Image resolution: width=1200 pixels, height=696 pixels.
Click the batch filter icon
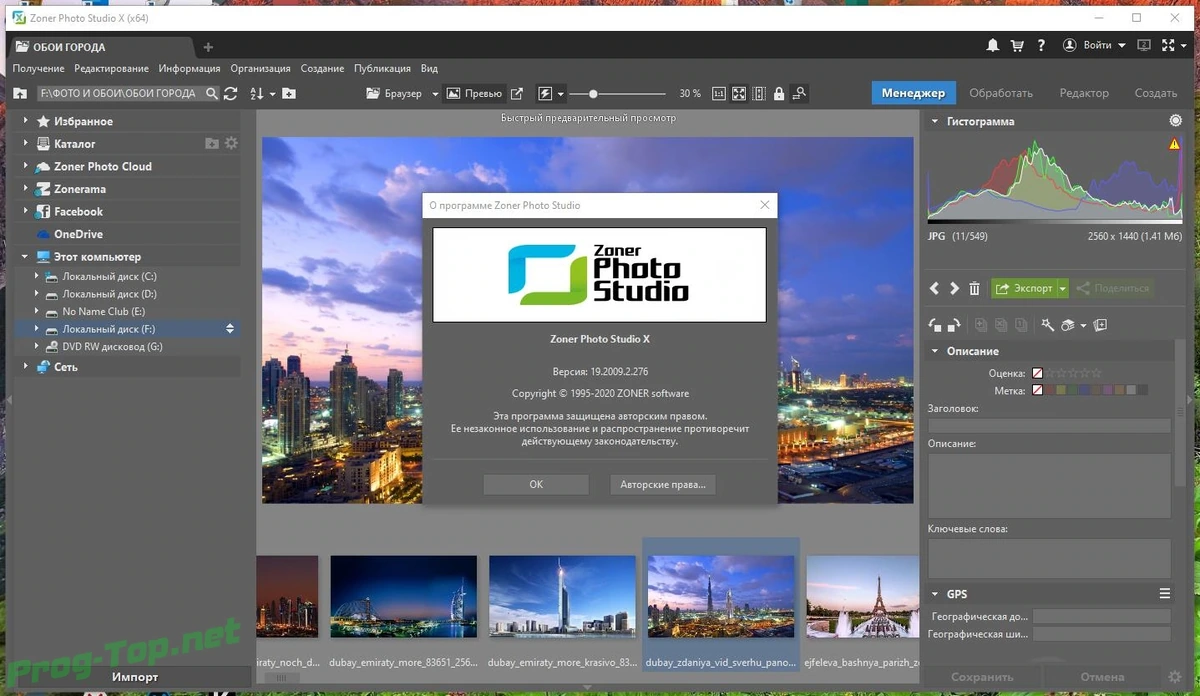tap(1067, 325)
